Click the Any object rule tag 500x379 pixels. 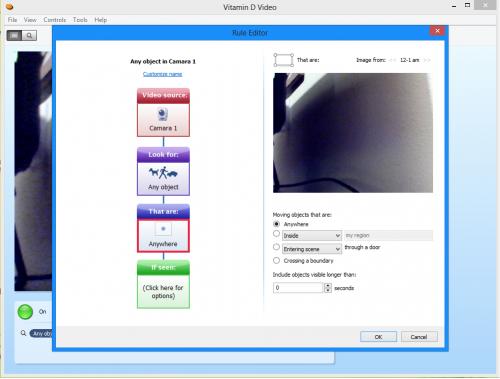coord(41,333)
